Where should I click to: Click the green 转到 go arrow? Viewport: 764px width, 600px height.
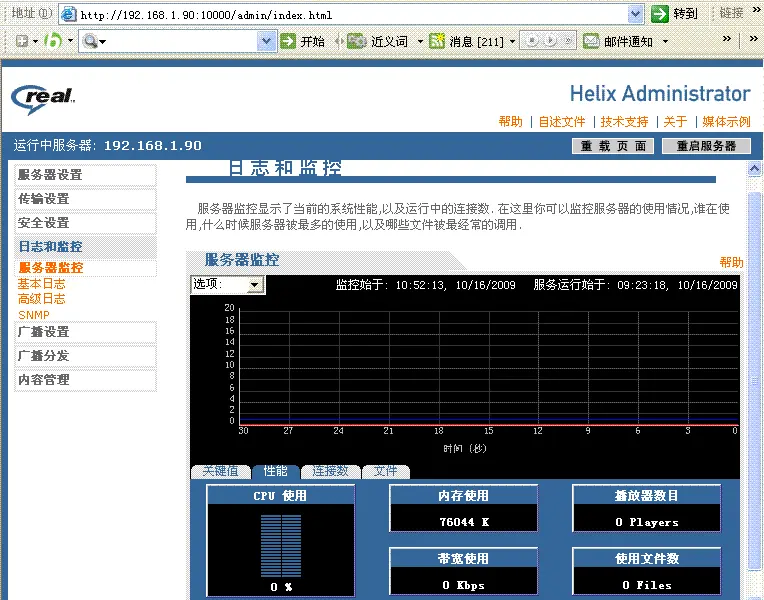click(x=660, y=14)
